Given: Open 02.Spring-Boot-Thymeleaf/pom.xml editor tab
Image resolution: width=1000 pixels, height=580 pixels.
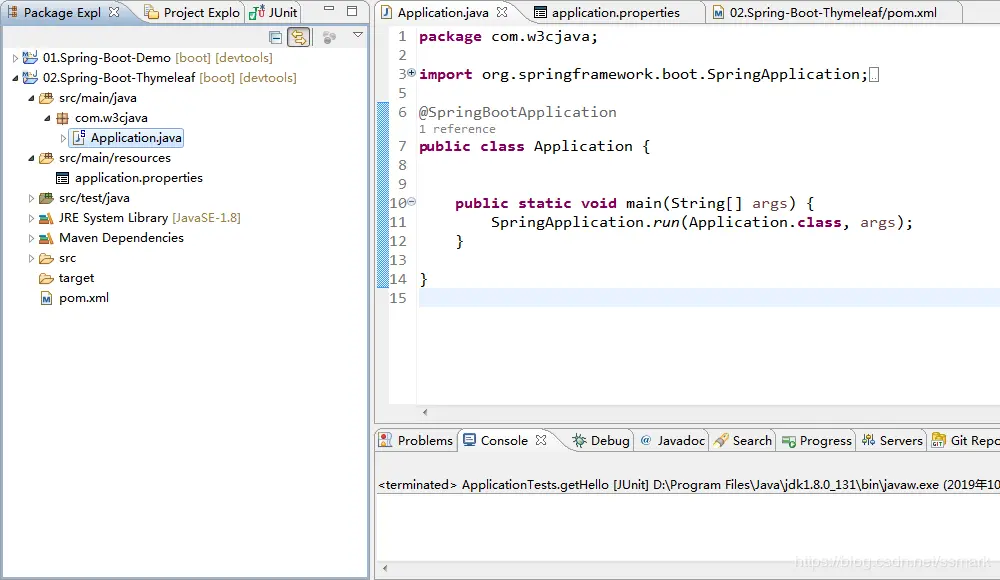Looking at the screenshot, I should click(x=825, y=12).
